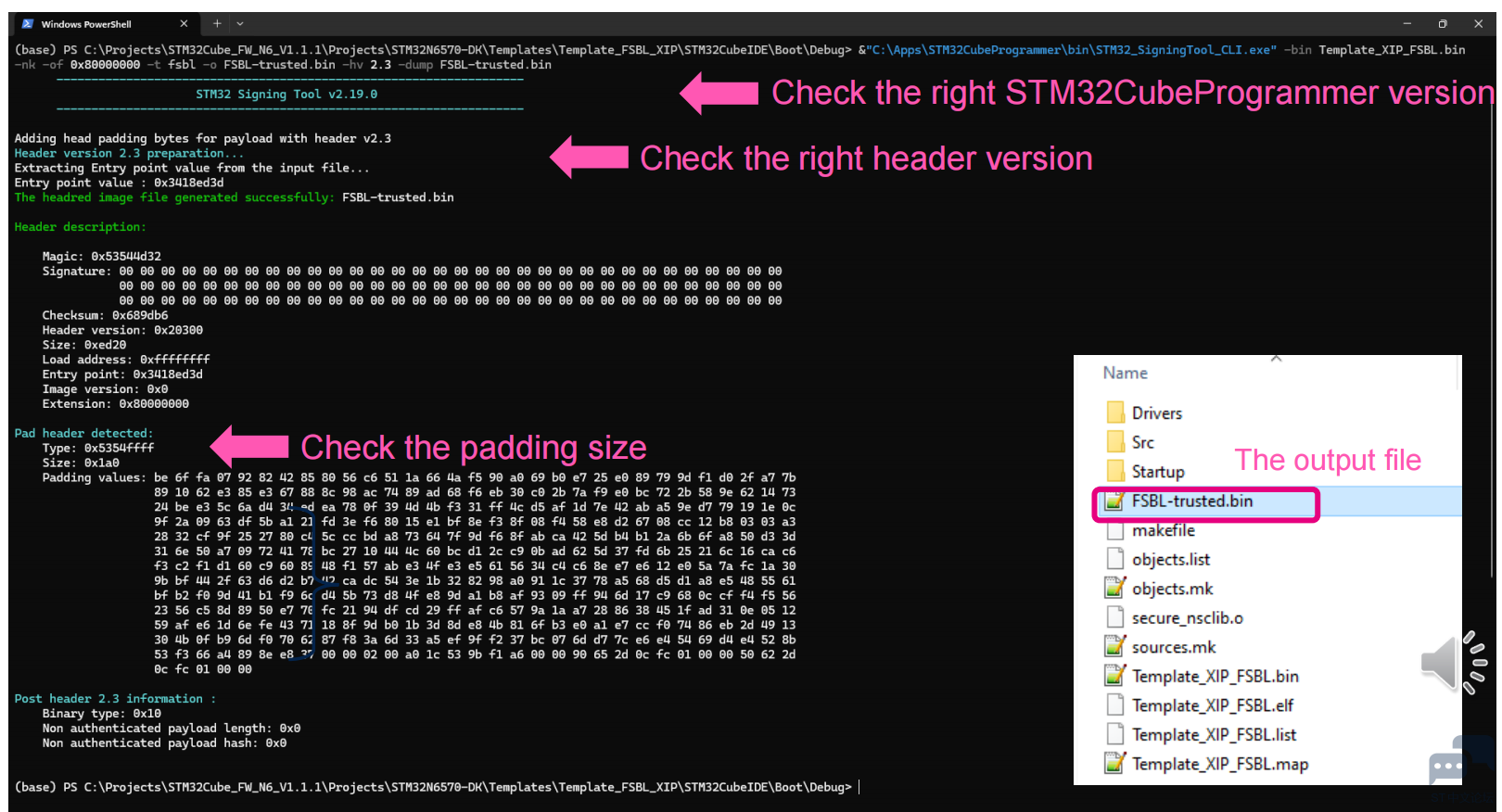
Task: Click the headred image file generated successfully line
Action: point(234,197)
